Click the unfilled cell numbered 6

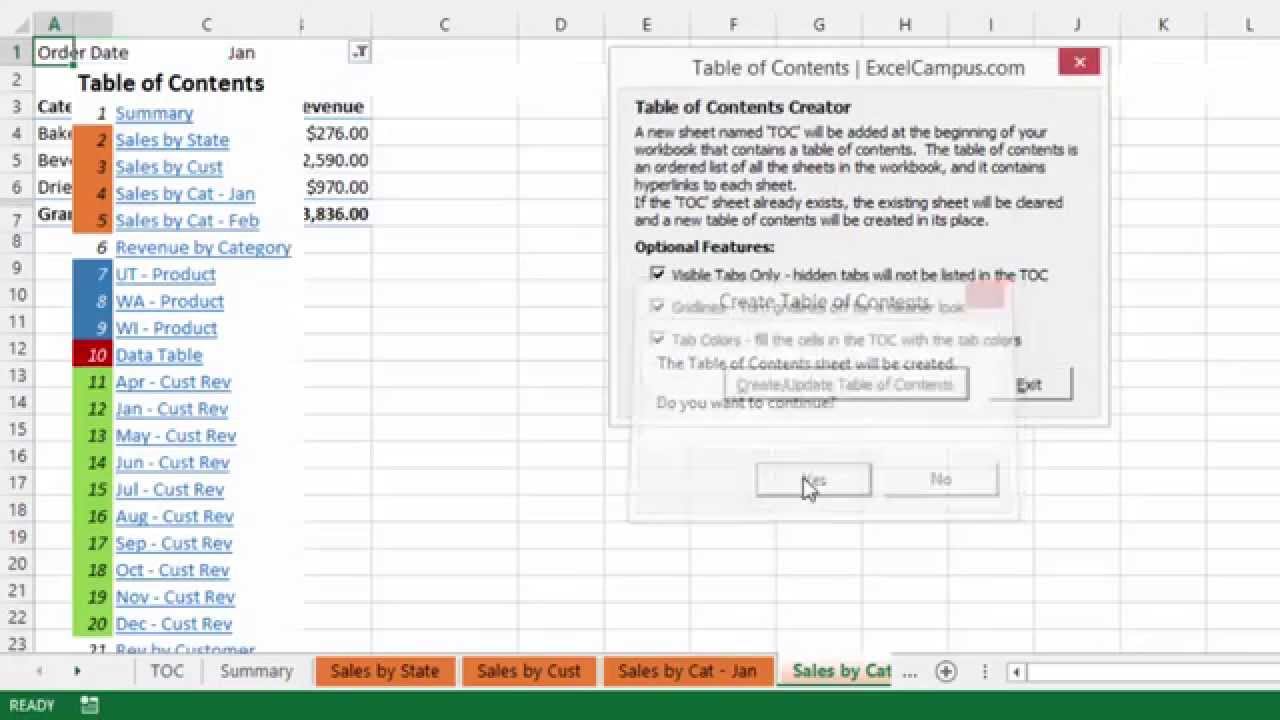[92, 248]
